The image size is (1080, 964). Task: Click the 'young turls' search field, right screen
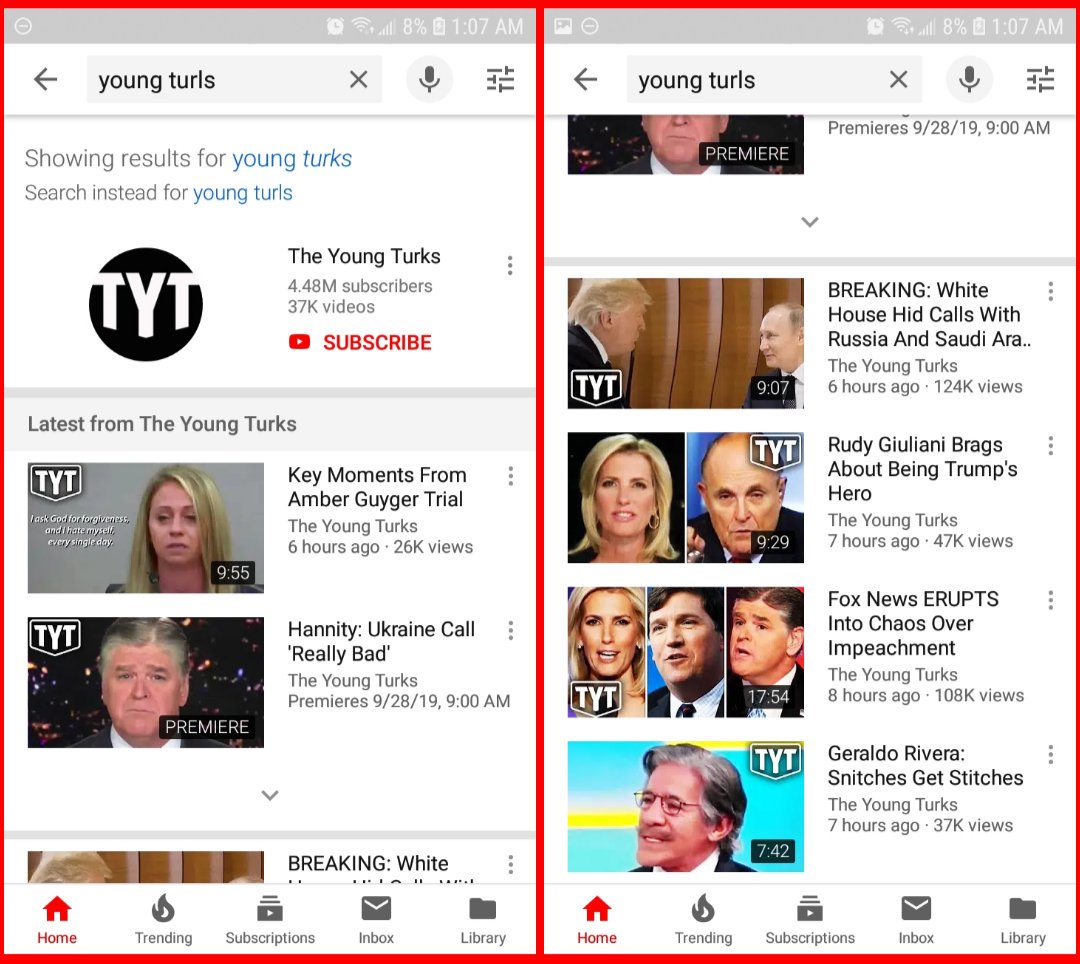(x=774, y=80)
